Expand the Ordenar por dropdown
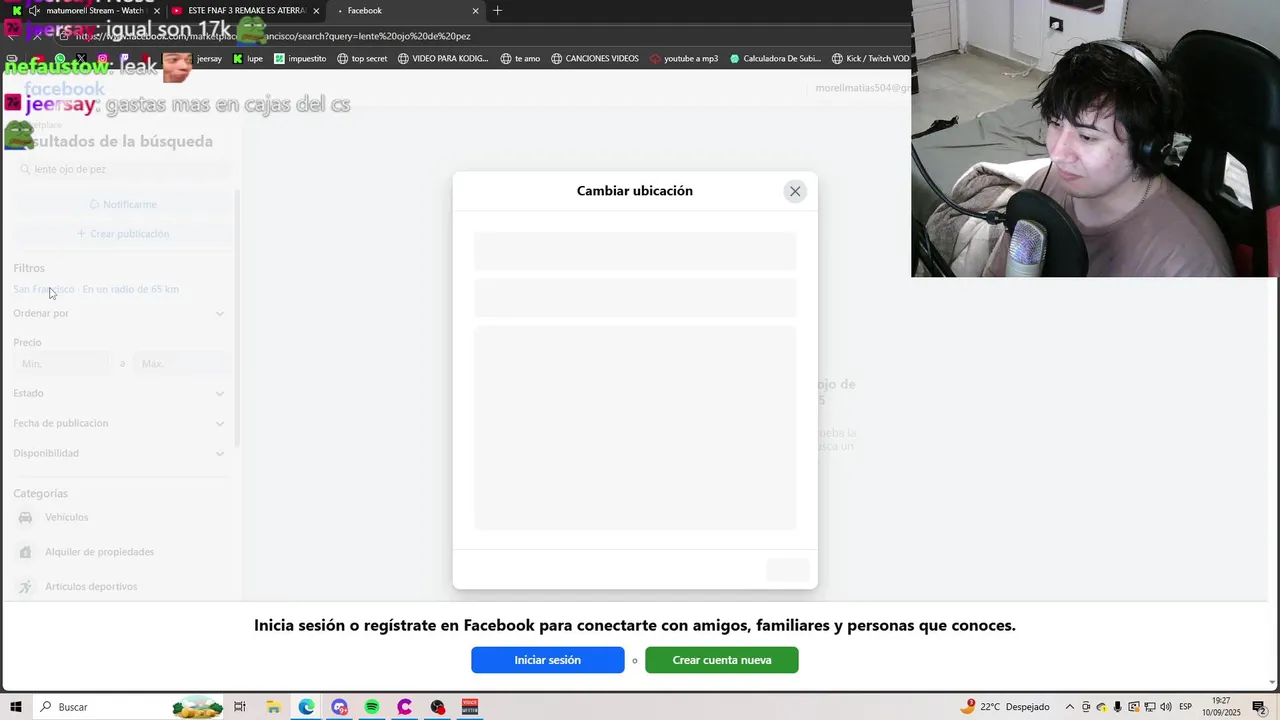Viewport: 1280px width, 720px height. pos(118,313)
